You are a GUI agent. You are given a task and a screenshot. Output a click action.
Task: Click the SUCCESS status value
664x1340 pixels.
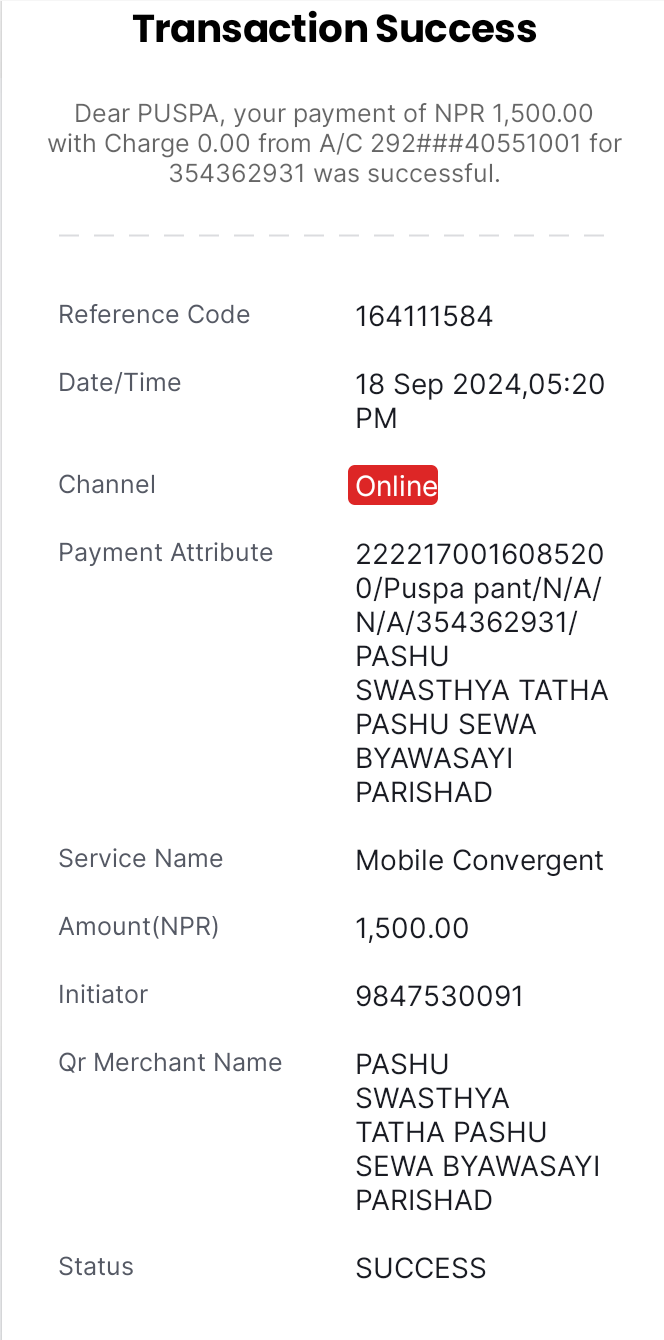tap(421, 1269)
